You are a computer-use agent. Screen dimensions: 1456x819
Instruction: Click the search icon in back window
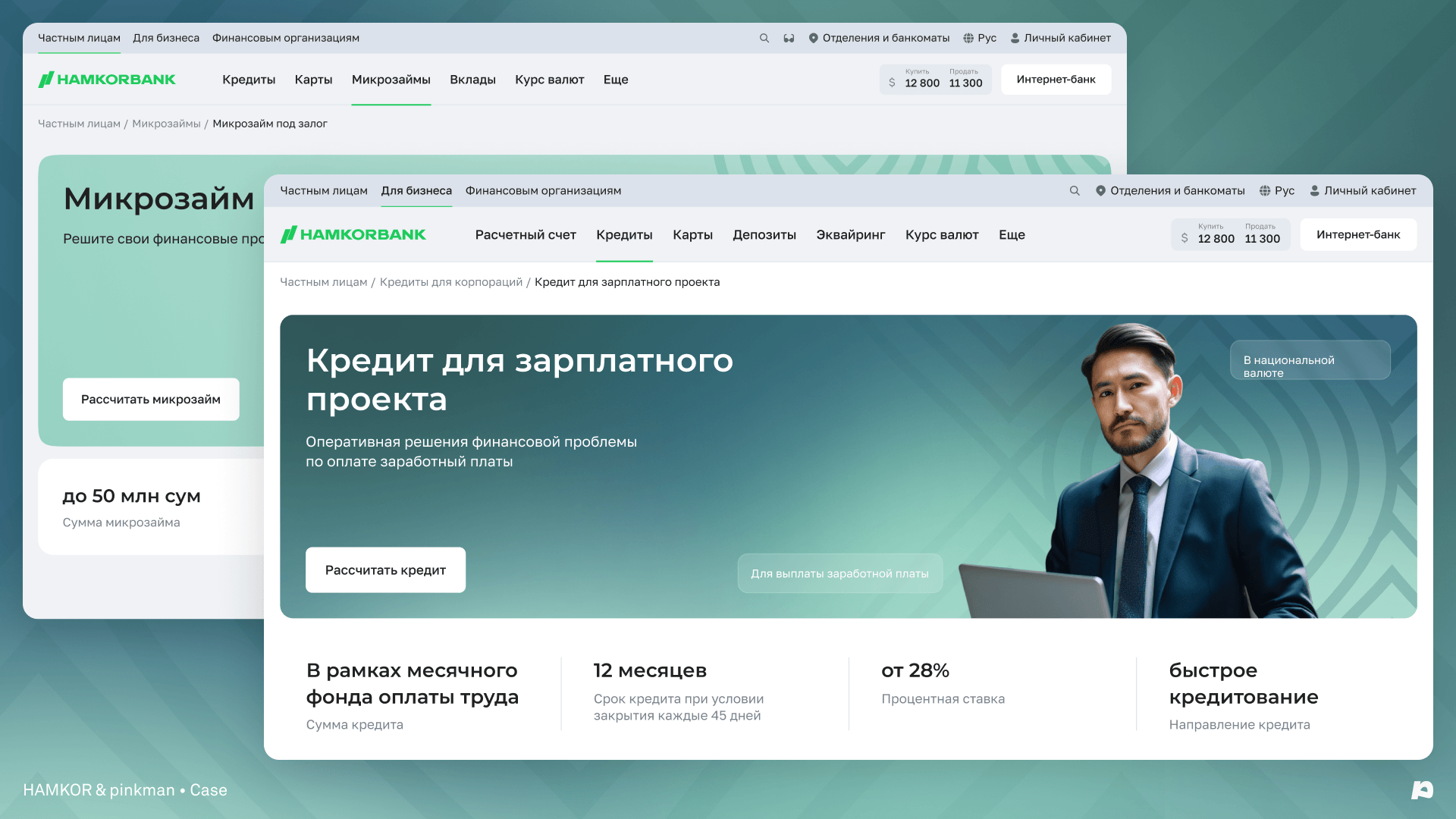click(x=764, y=38)
